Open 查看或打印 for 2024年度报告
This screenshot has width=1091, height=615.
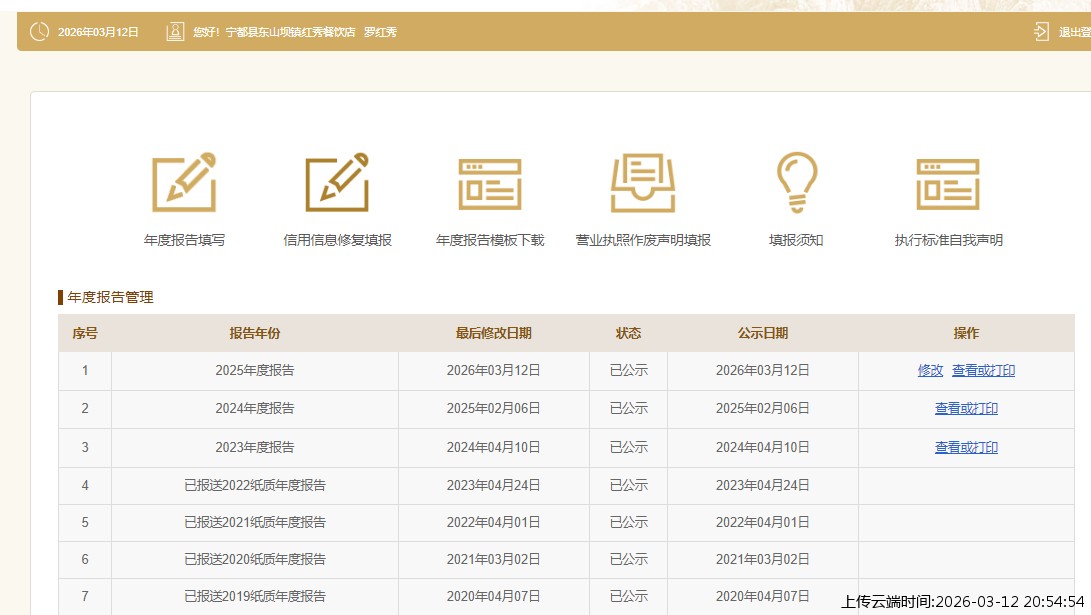(x=966, y=408)
